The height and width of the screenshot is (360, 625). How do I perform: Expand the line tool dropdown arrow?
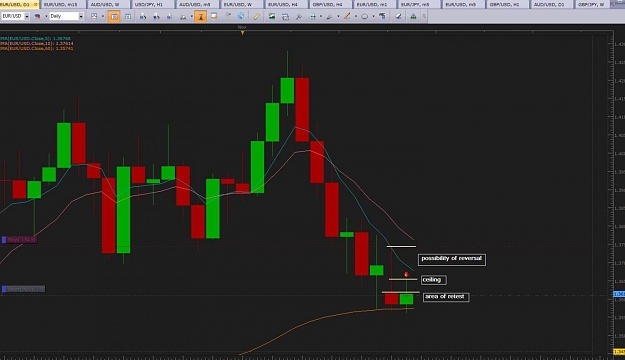356,16
